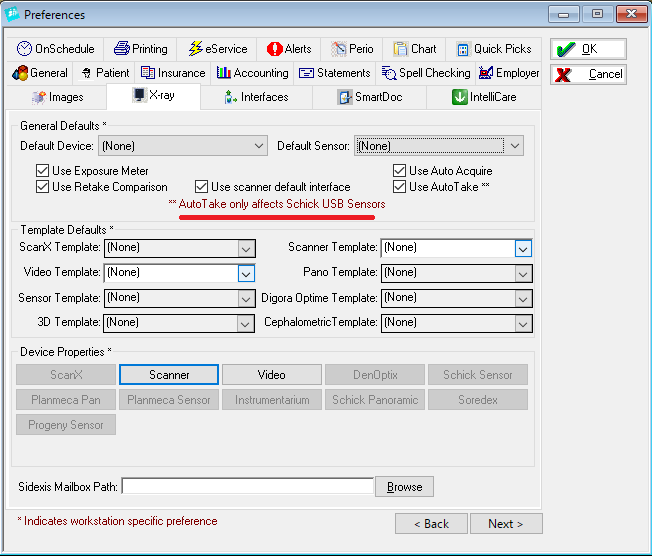Viewport: 652px width, 556px height.
Task: Toggle Use scanner default interface checkbox
Action: click(201, 186)
